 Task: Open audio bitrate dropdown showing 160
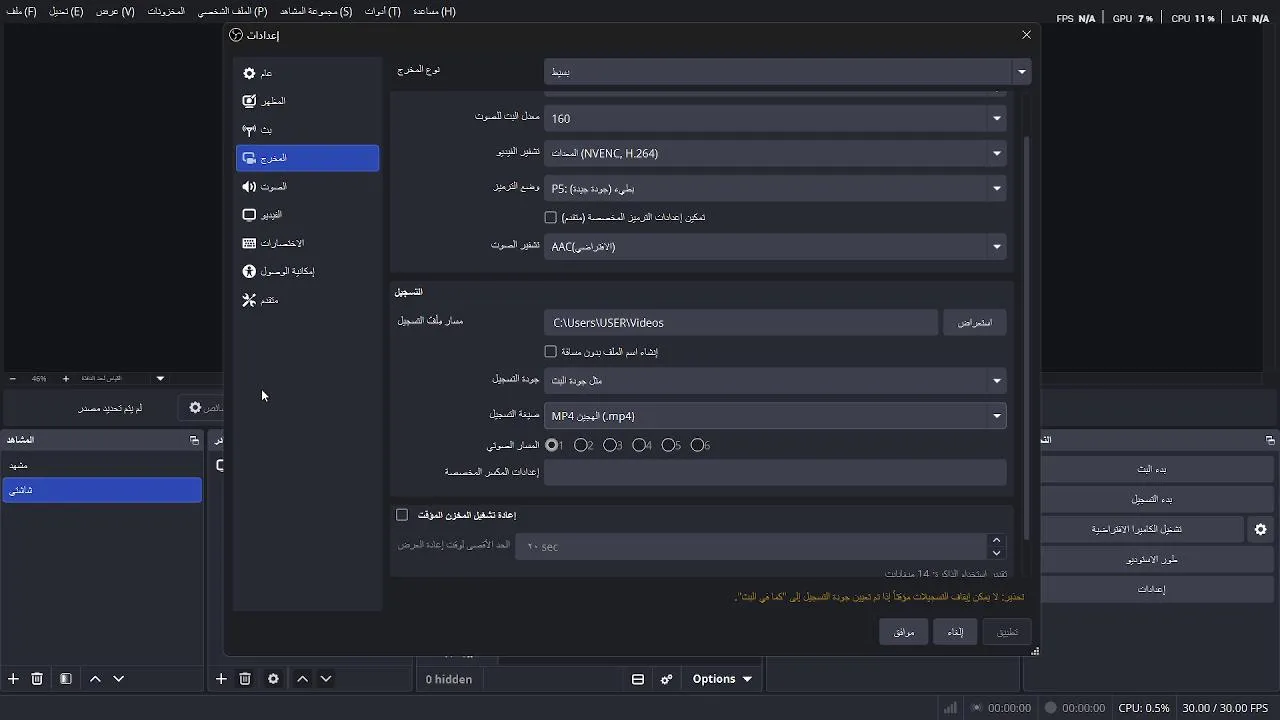pos(775,118)
